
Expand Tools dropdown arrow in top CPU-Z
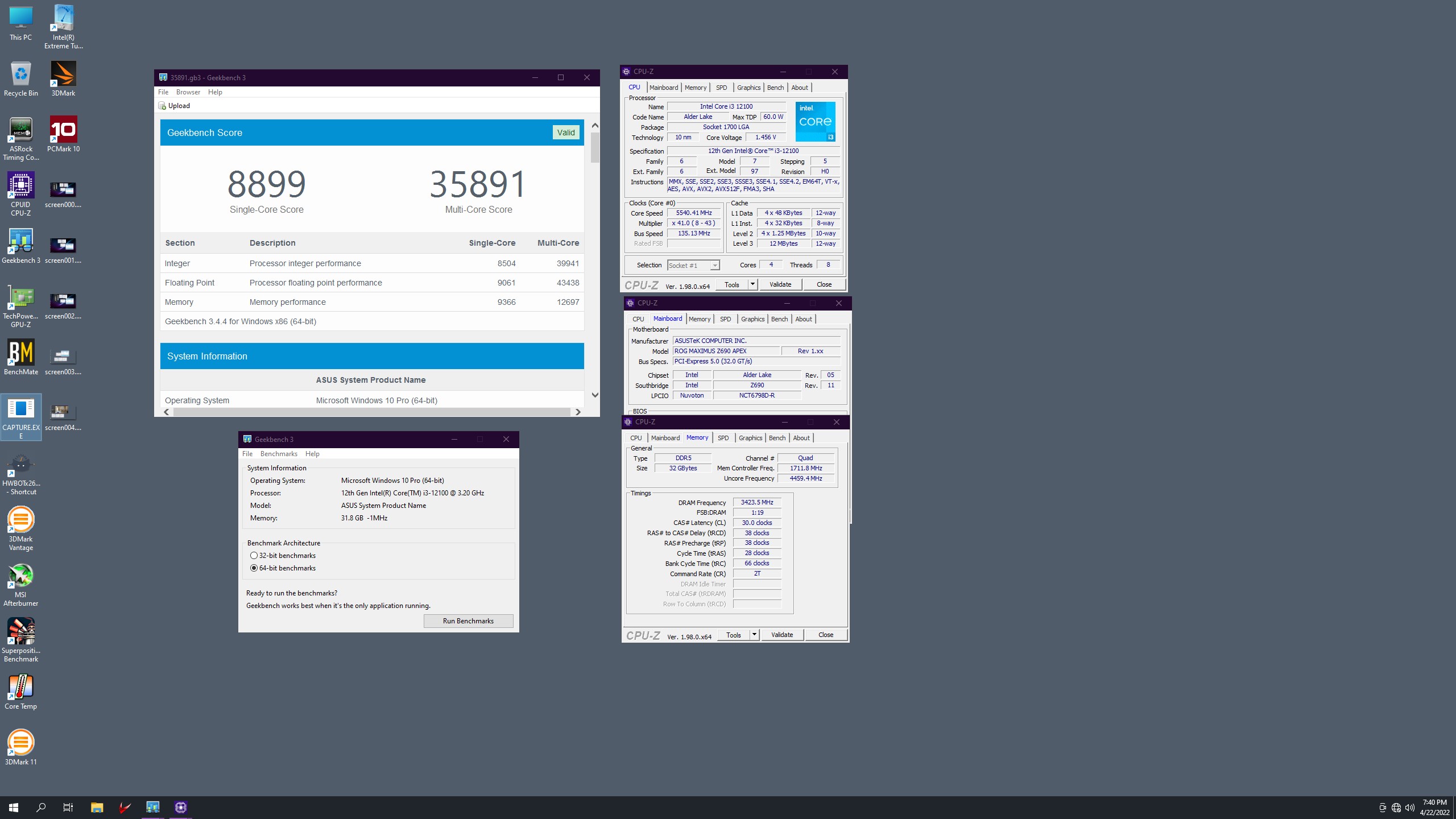click(752, 284)
